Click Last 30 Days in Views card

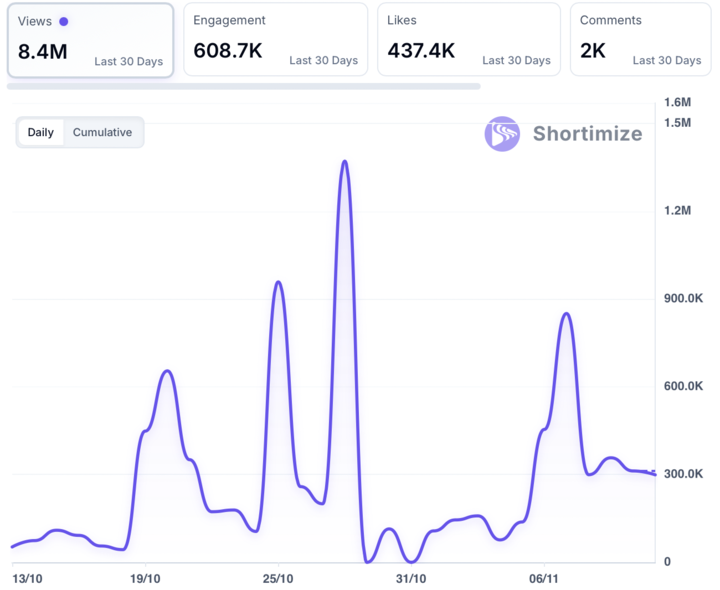click(128, 61)
